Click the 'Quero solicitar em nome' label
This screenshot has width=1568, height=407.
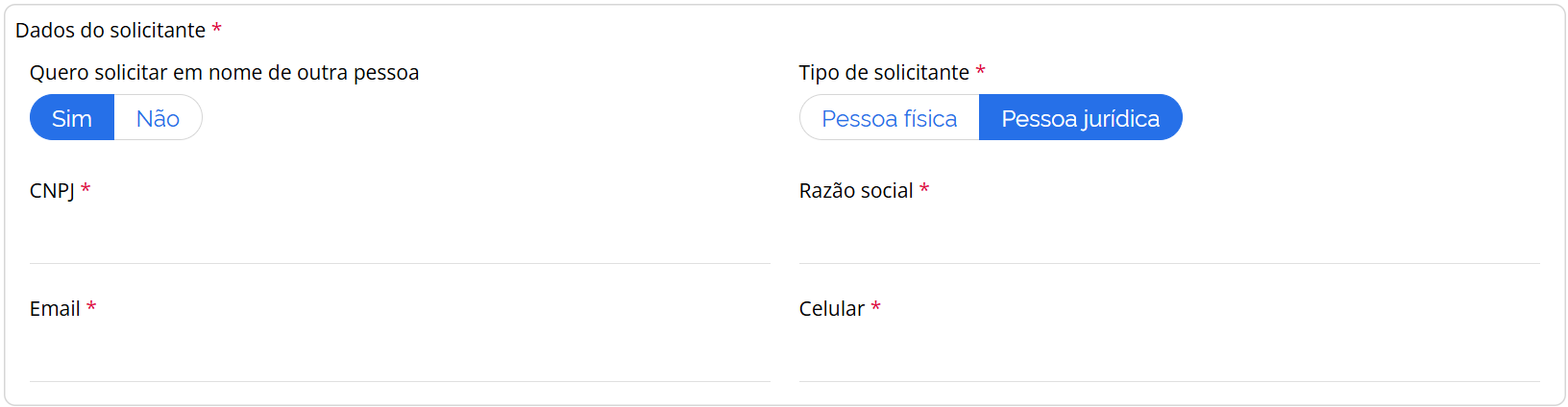coord(224,73)
